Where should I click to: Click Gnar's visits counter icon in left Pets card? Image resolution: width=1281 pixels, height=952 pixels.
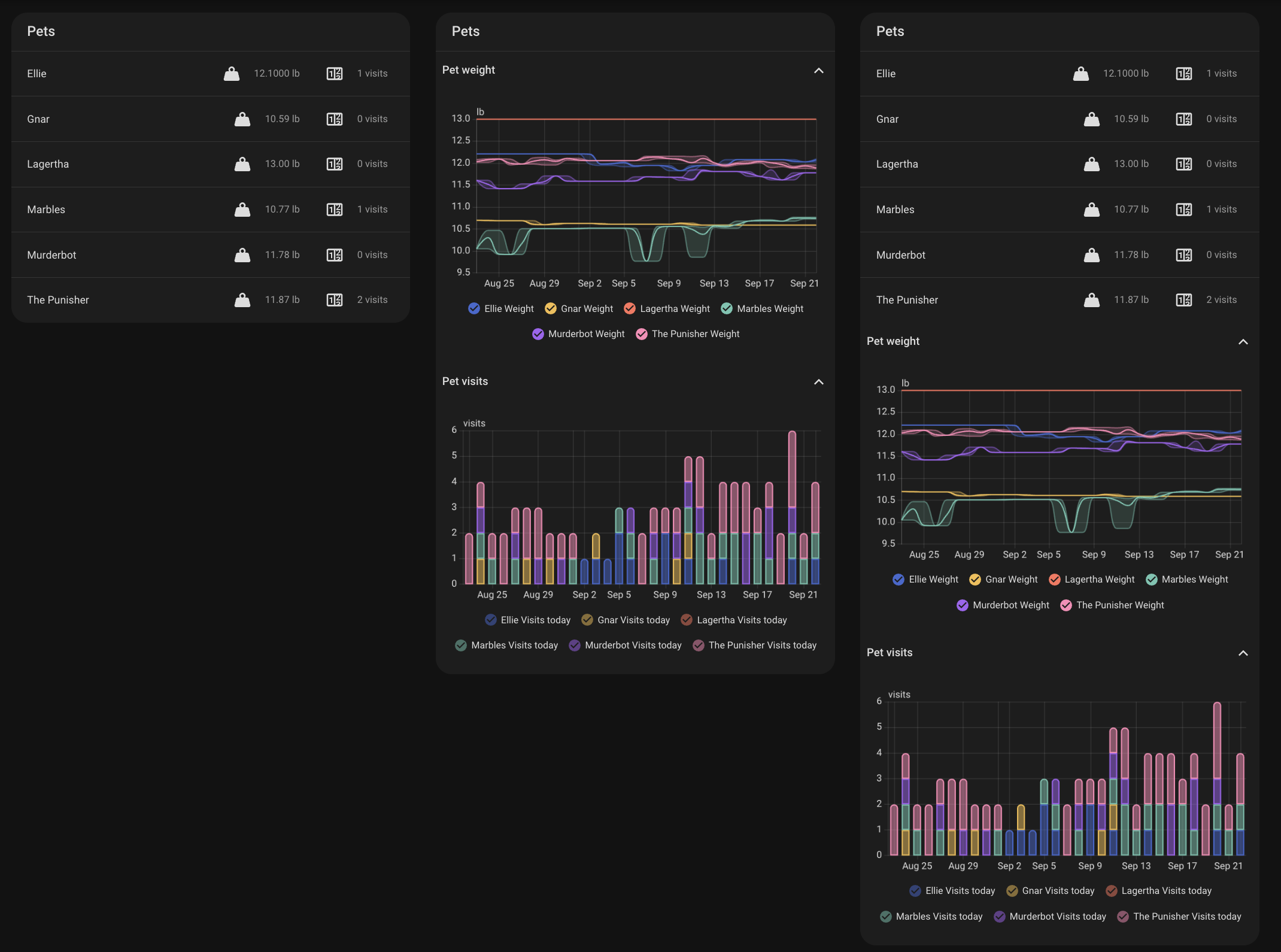[x=335, y=119]
